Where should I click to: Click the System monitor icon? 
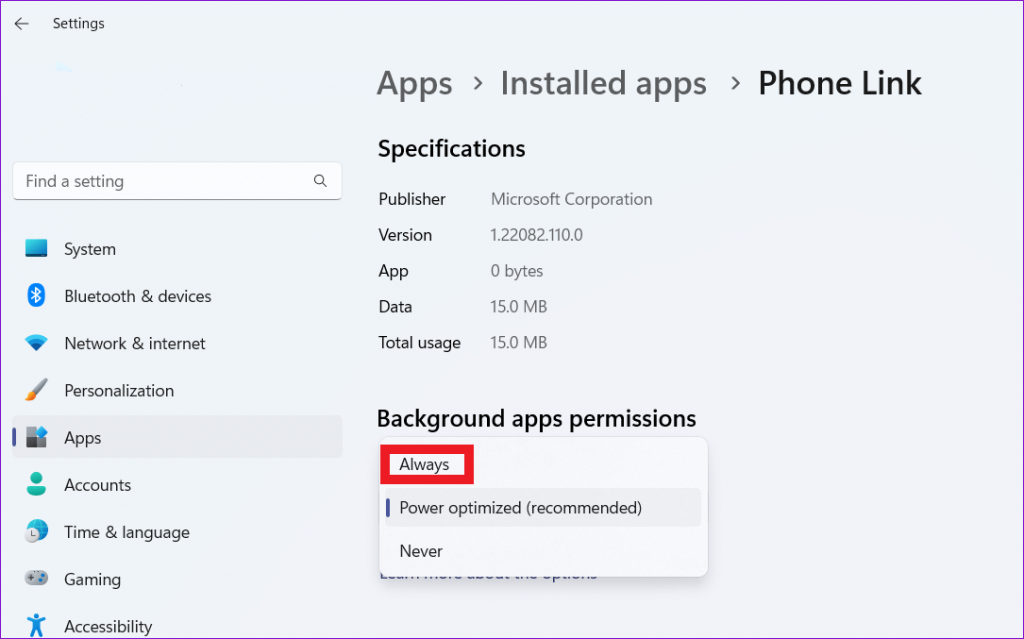tap(36, 248)
